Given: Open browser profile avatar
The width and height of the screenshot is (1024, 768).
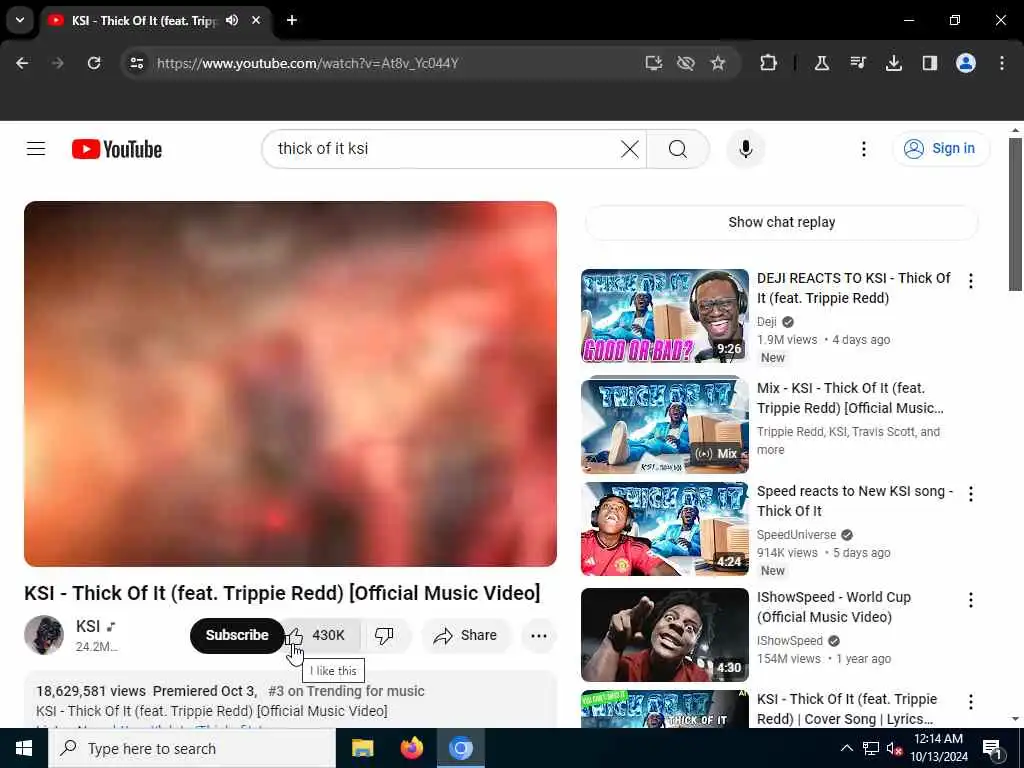Looking at the screenshot, I should 965,63.
